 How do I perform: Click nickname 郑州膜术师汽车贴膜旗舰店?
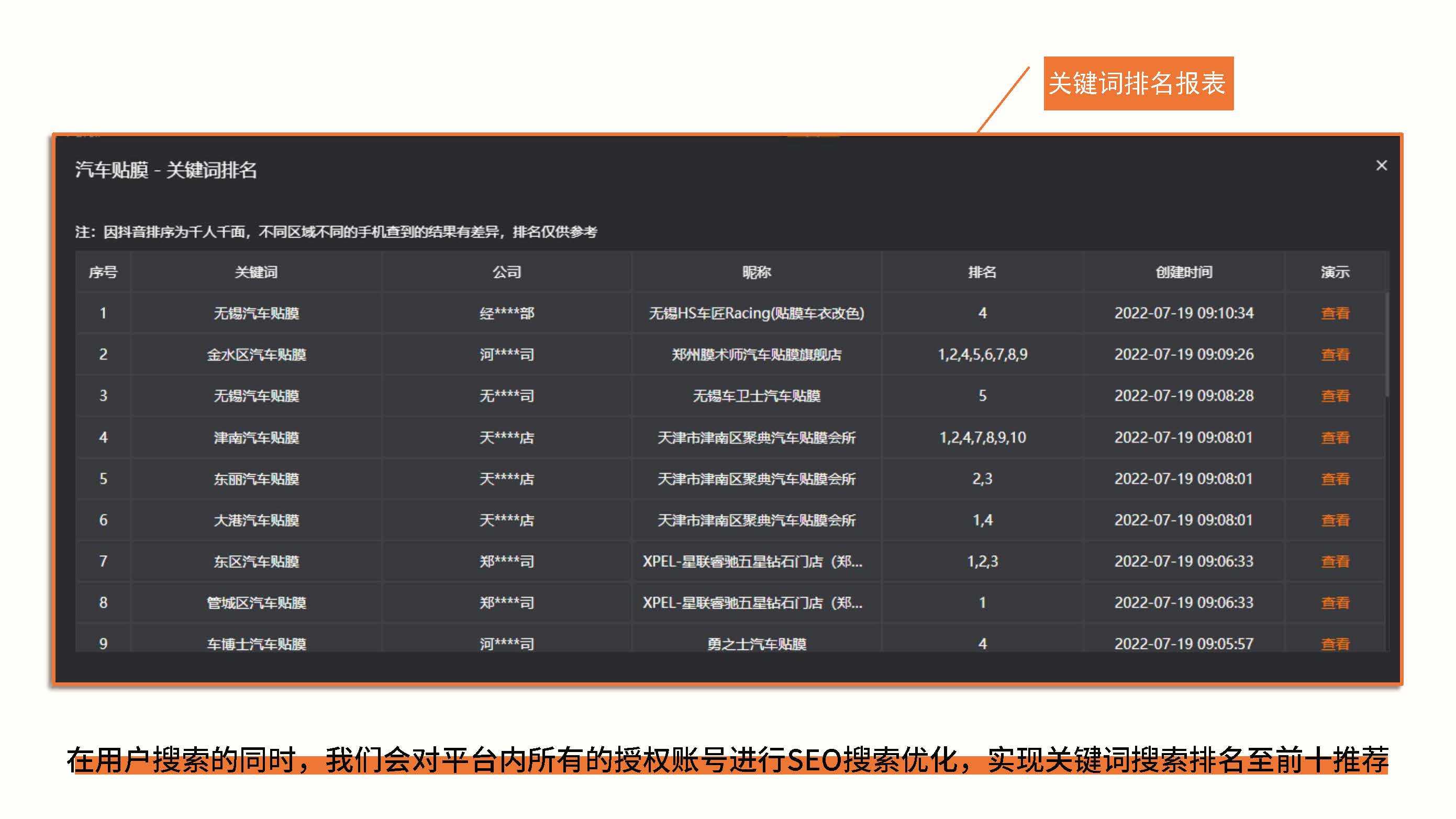pyautogui.click(x=756, y=355)
